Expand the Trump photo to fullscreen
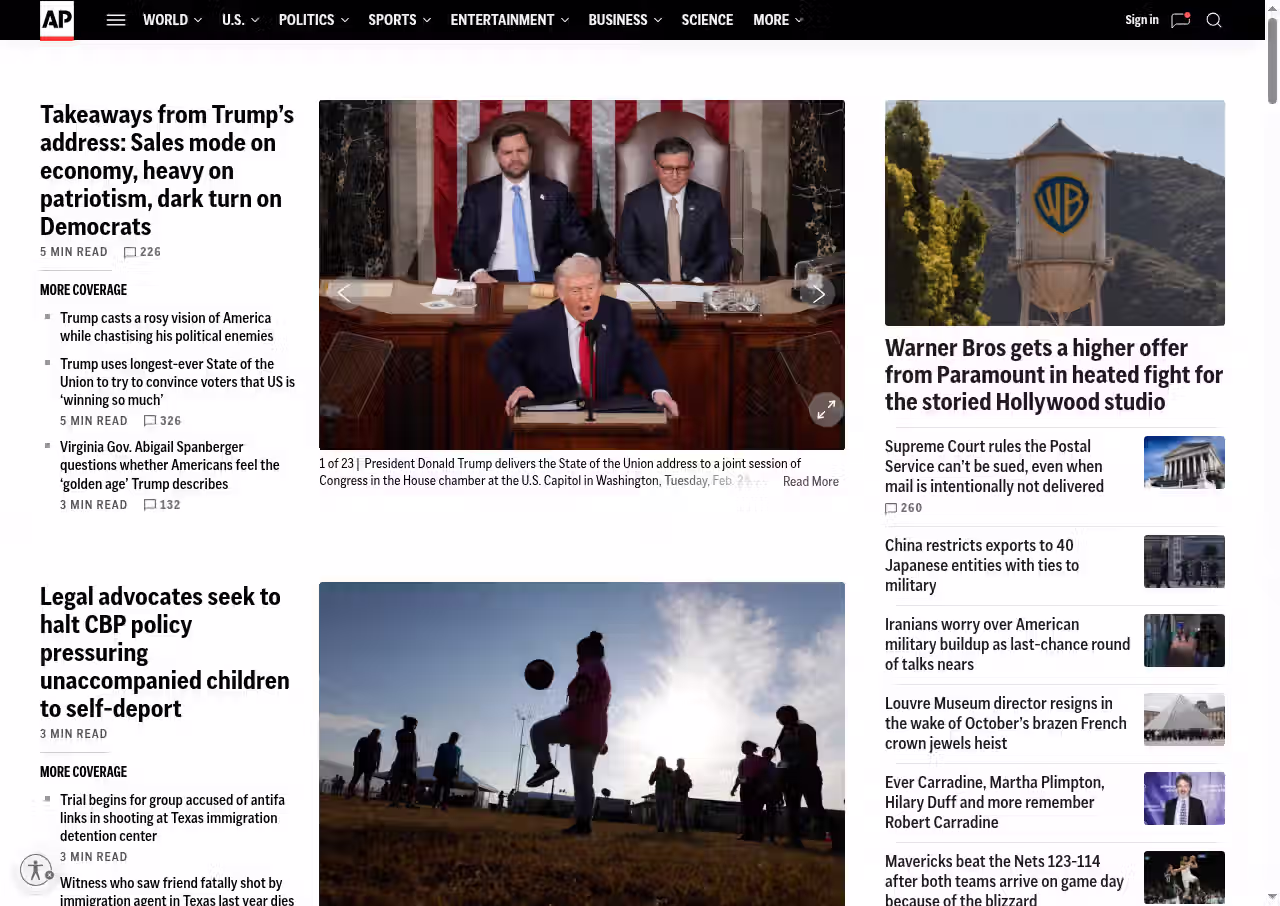1280x906 pixels. [x=826, y=409]
